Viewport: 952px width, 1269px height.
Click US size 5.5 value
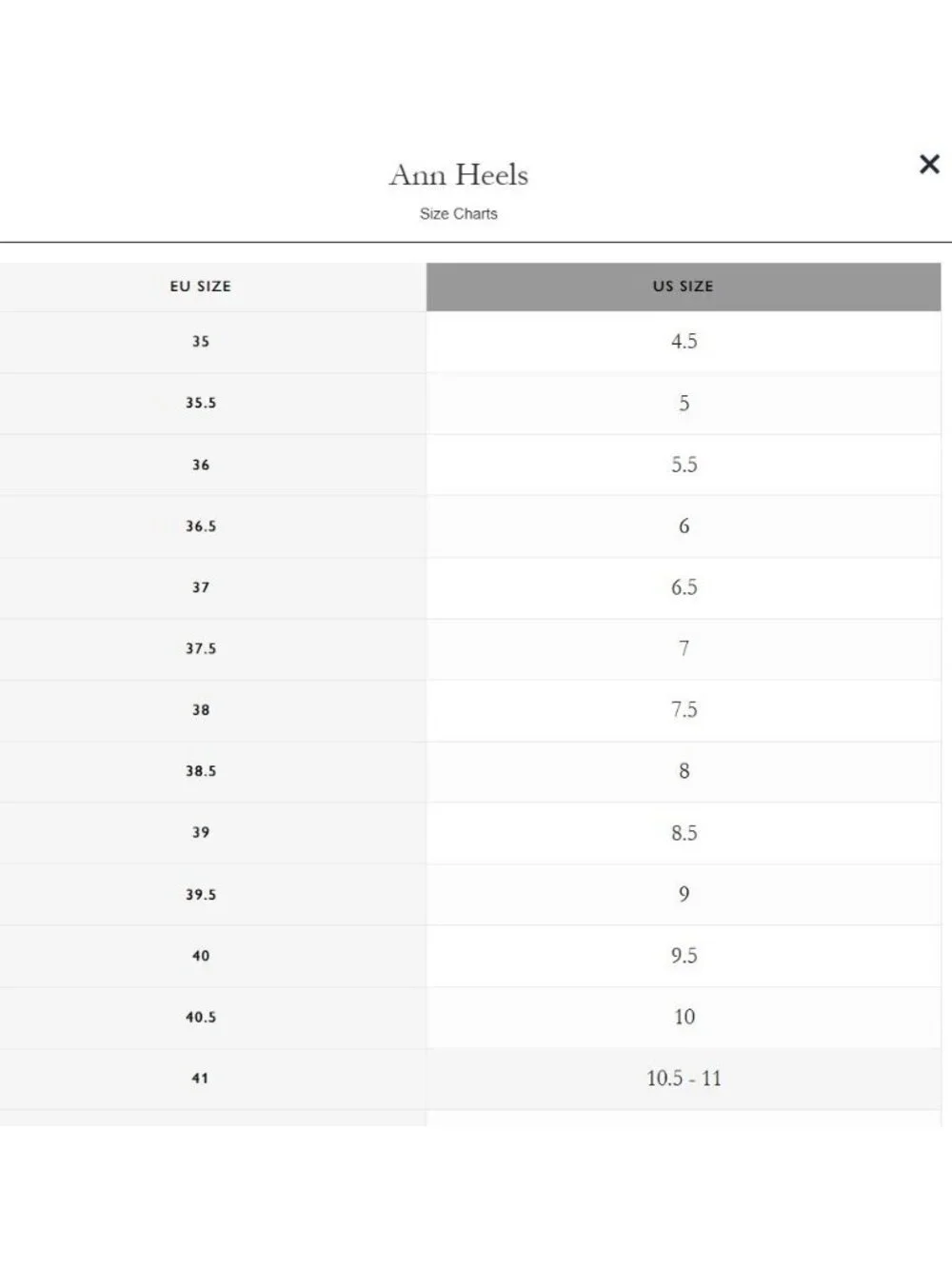tap(684, 465)
